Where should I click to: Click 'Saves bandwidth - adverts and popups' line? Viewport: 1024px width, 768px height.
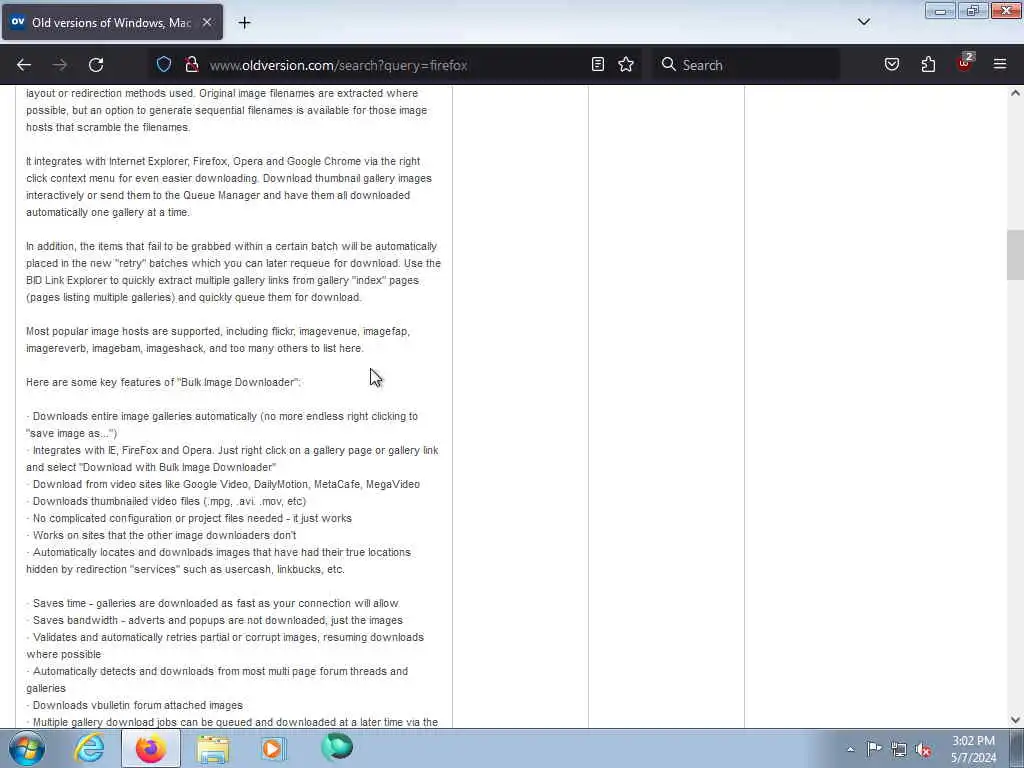pos(216,620)
